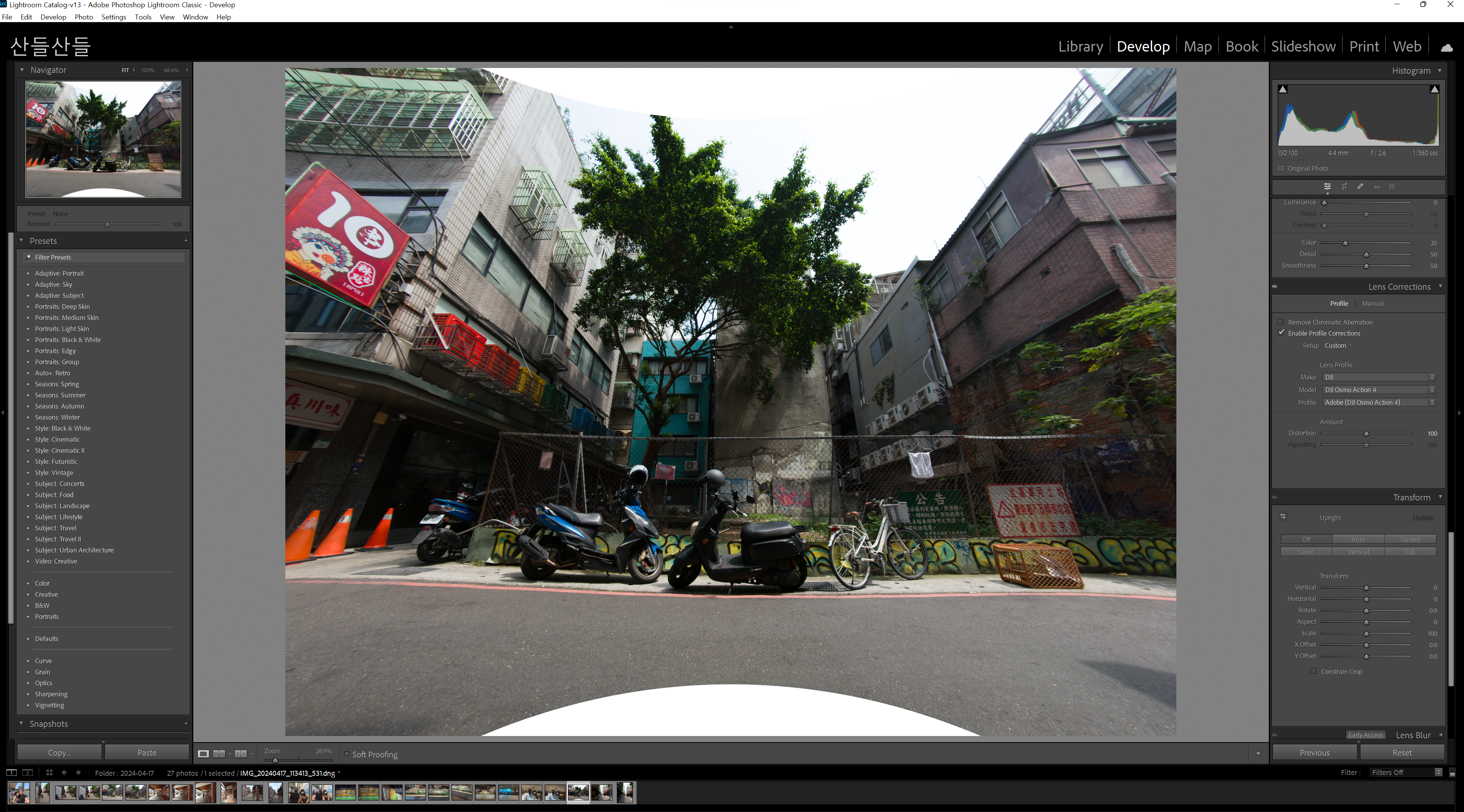Open the Masking tool circle icon

coord(1392,186)
